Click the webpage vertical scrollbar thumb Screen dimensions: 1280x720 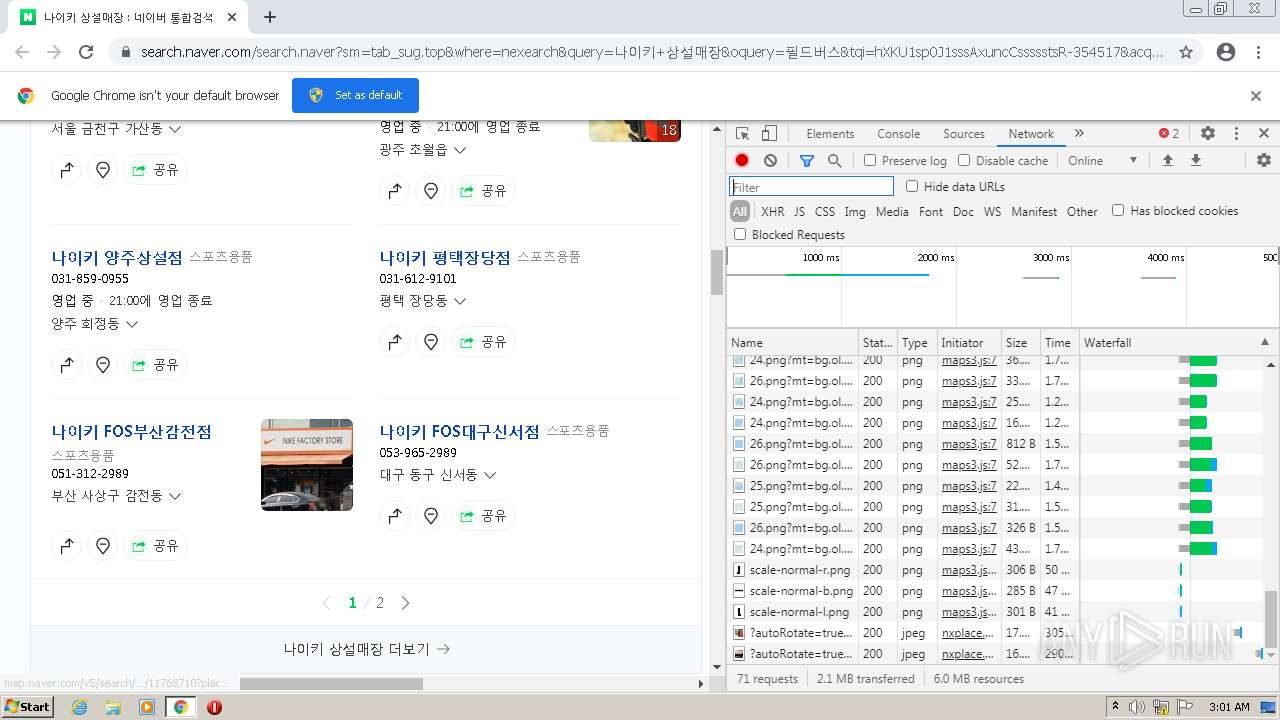coord(716,272)
